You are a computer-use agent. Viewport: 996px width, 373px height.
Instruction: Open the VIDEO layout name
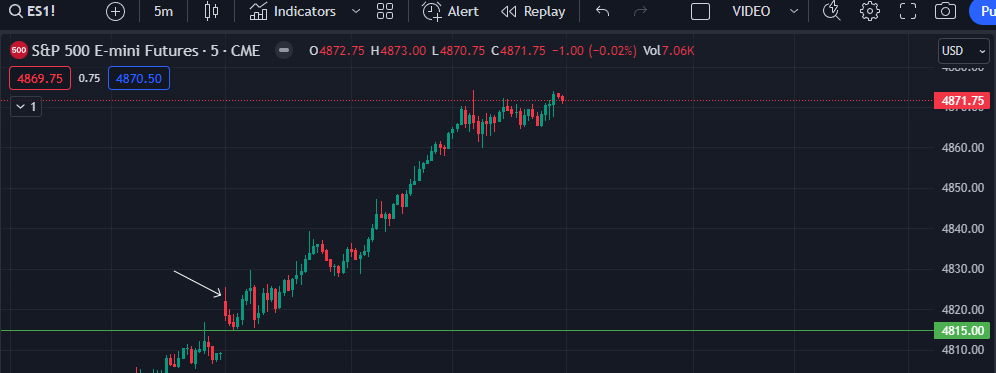point(751,11)
